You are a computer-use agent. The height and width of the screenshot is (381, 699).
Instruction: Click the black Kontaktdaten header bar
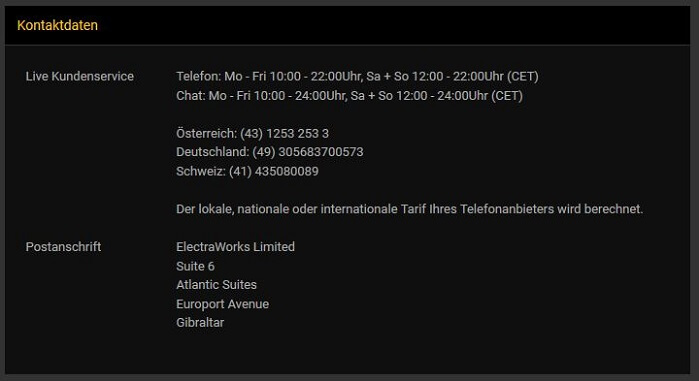click(347, 25)
